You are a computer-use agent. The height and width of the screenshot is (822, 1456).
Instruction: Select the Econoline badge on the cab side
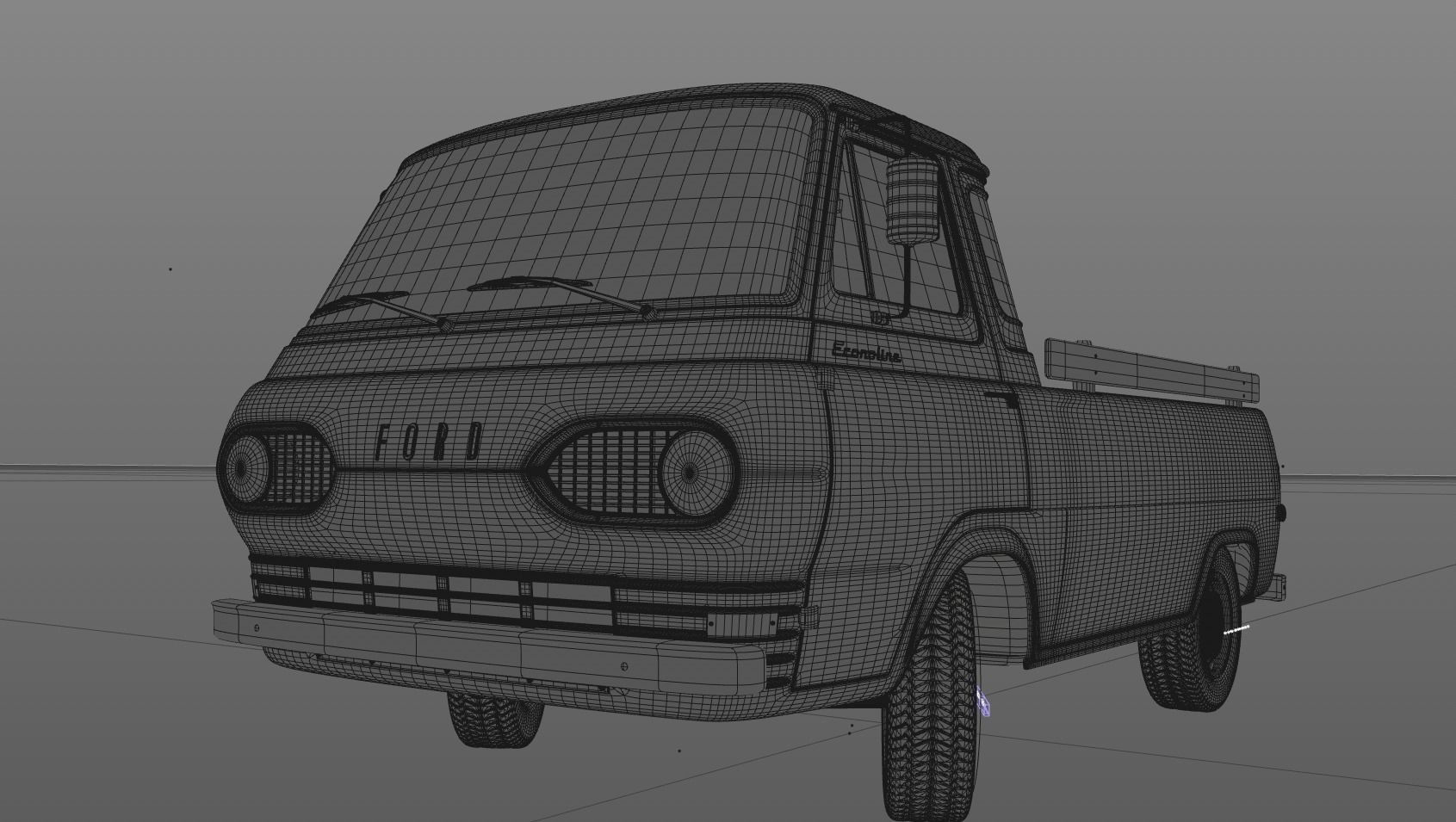(x=867, y=352)
